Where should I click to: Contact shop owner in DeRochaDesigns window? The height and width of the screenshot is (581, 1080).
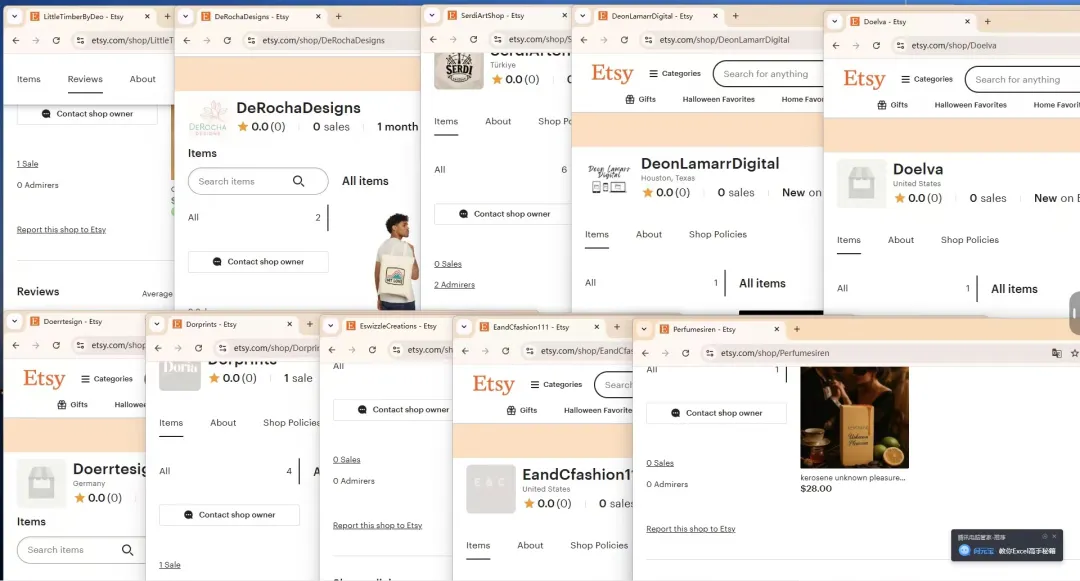click(258, 262)
